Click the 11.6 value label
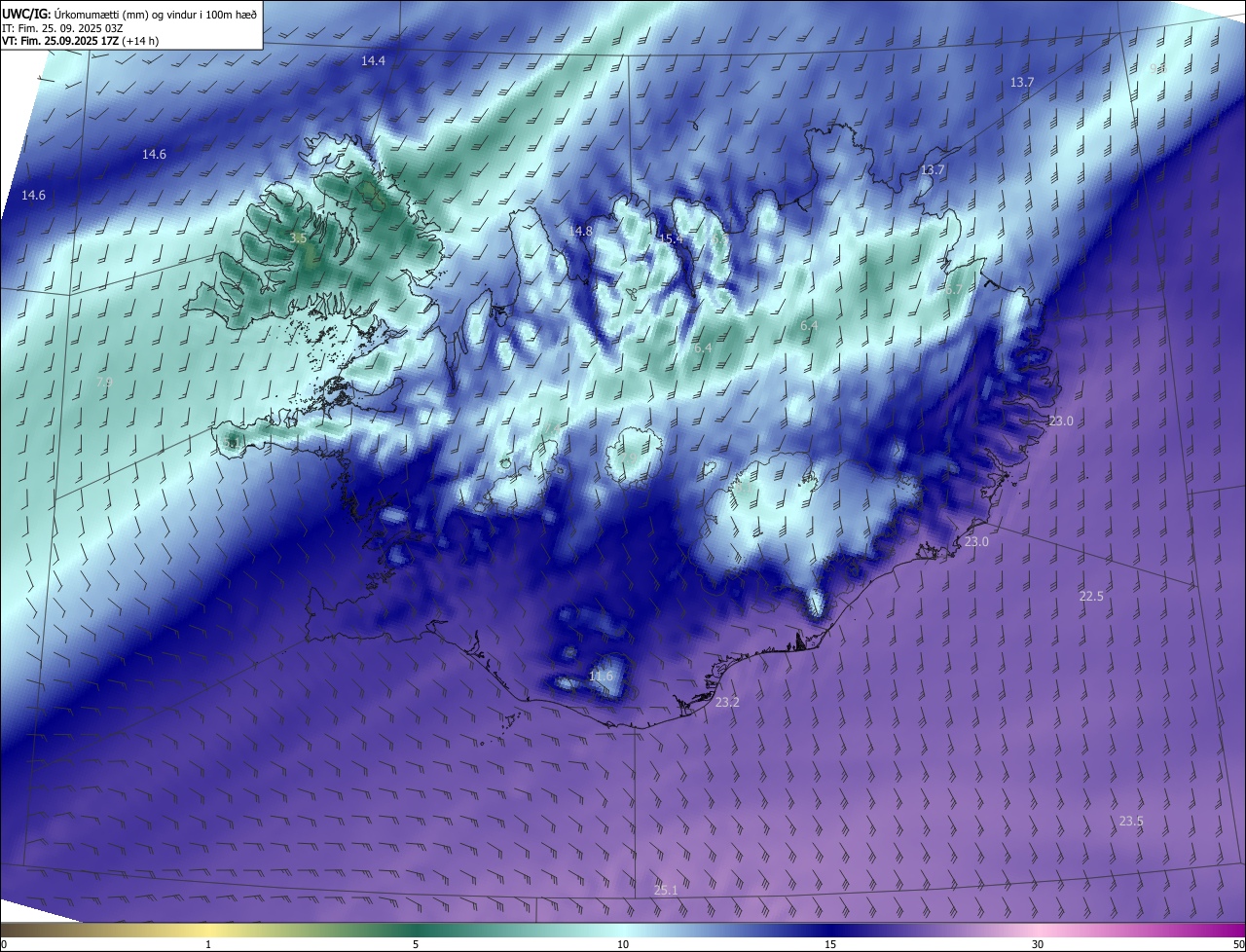This screenshot has height=952, width=1246. [602, 676]
